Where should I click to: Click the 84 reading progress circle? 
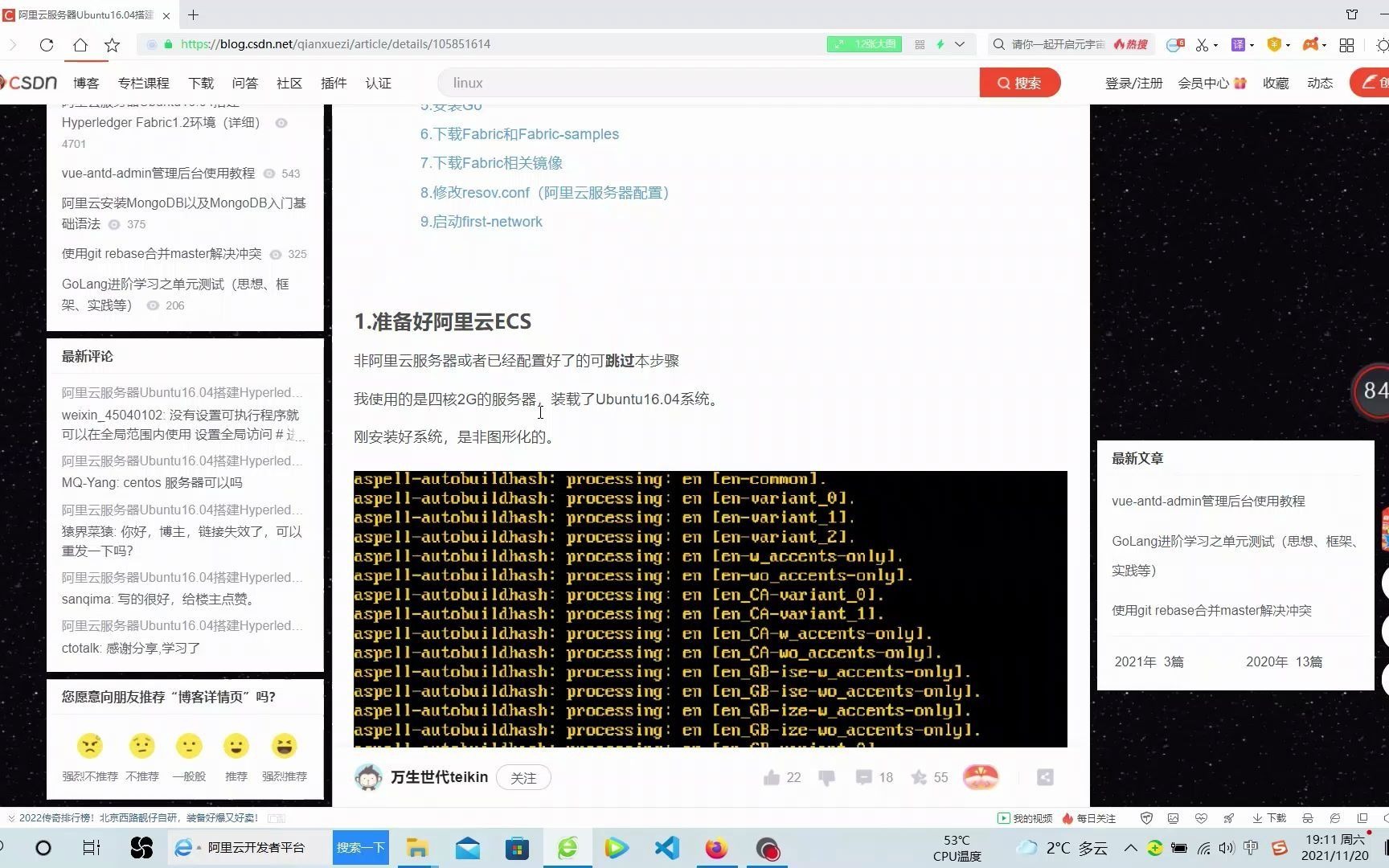[x=1374, y=391]
